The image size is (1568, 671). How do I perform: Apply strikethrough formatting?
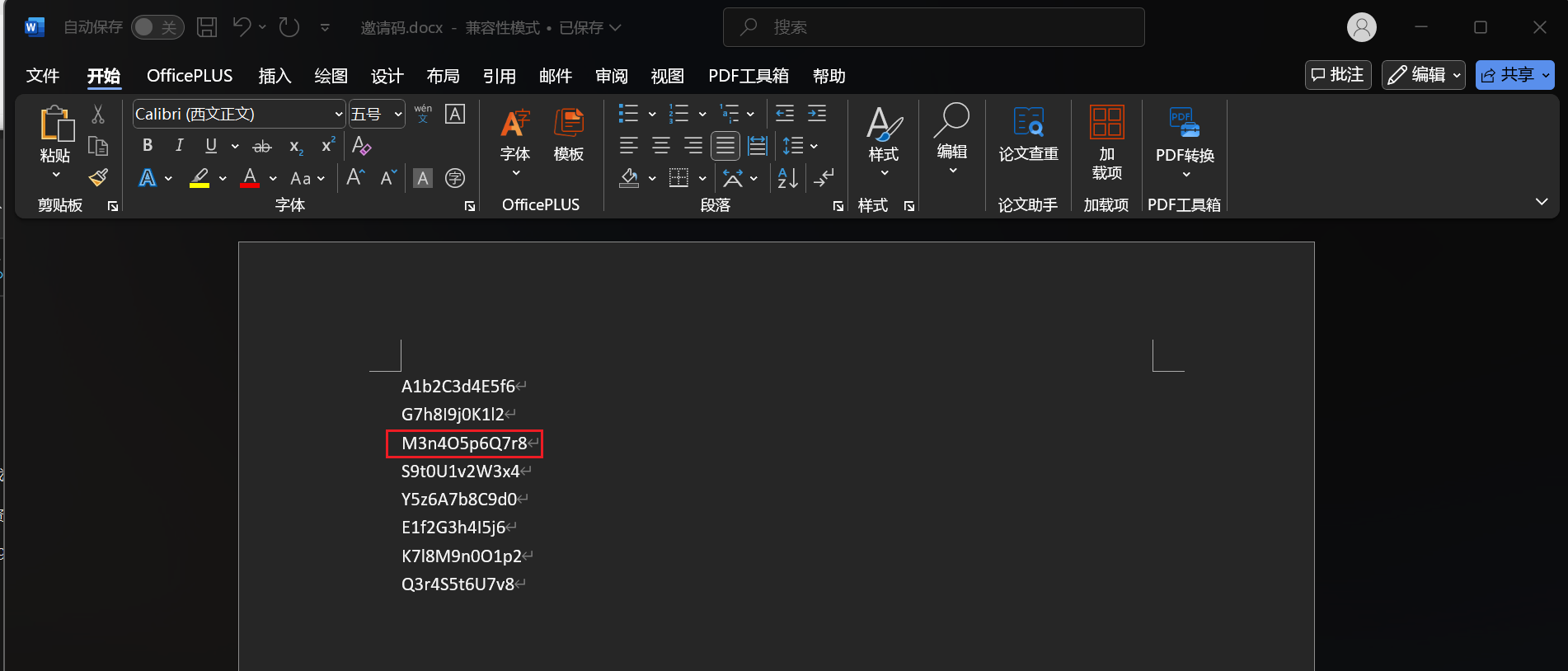coord(261,147)
